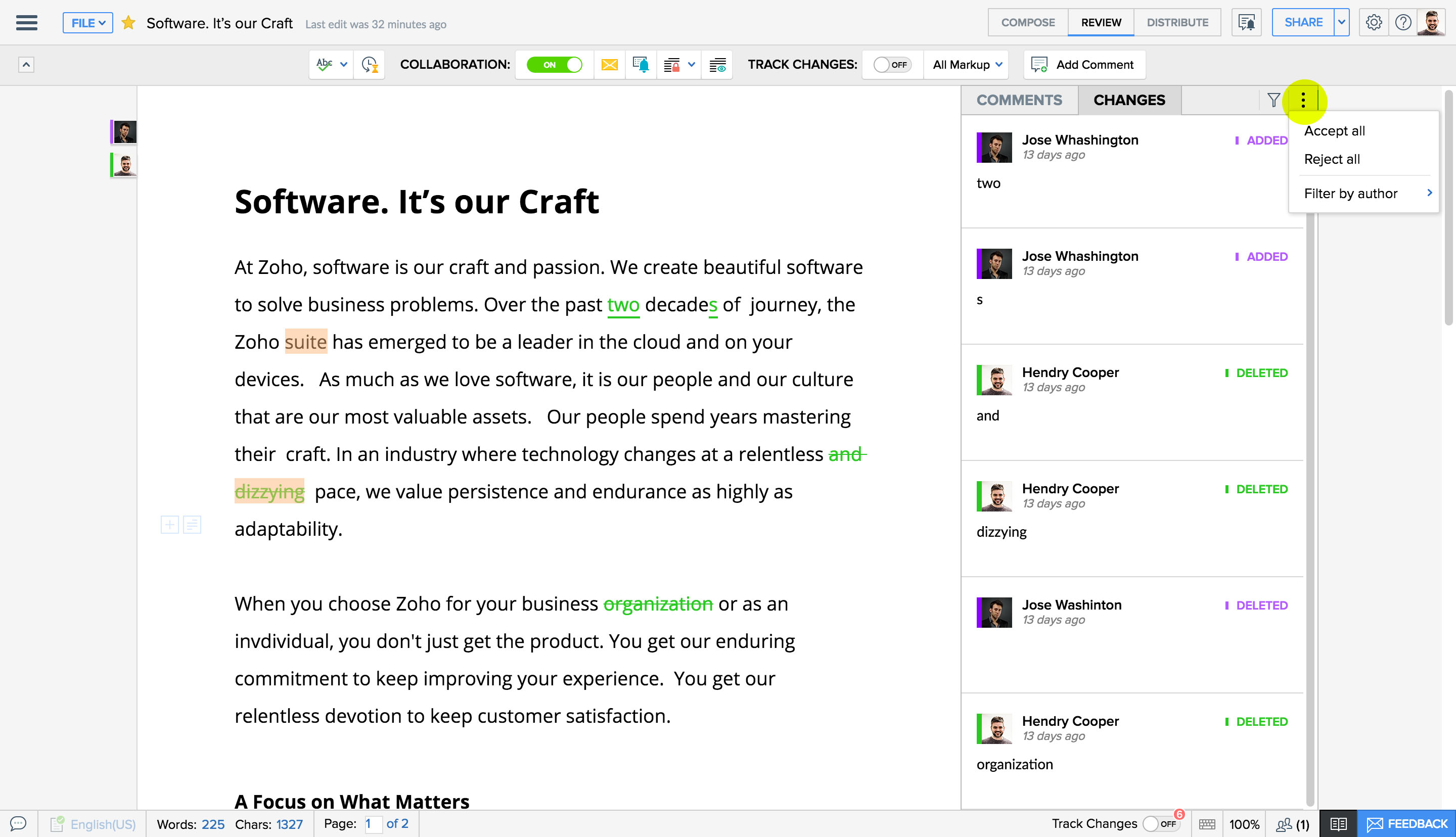Click the page number input field
This screenshot has height=837, width=1456.
coord(373,824)
